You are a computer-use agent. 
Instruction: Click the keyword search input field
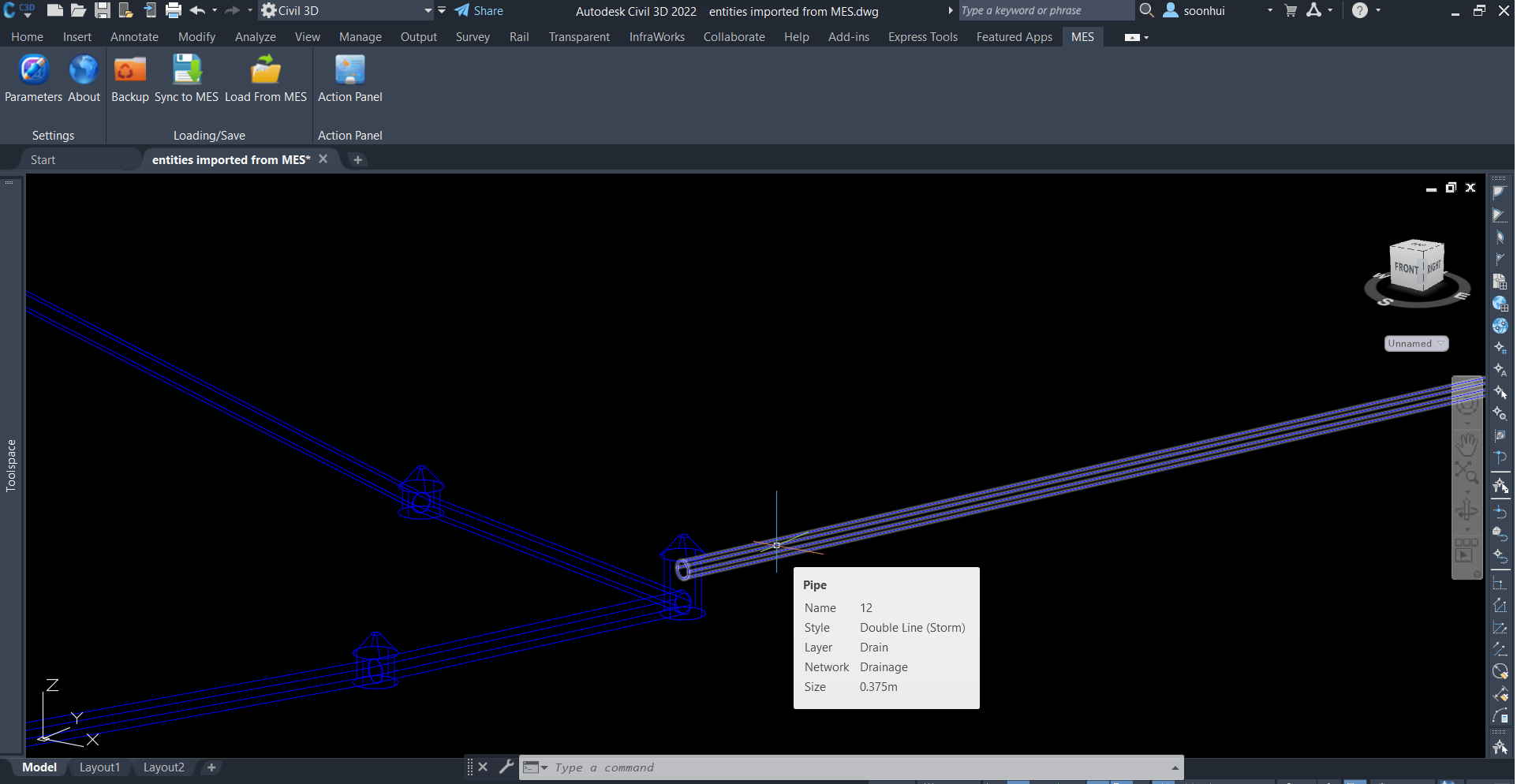(1045, 10)
